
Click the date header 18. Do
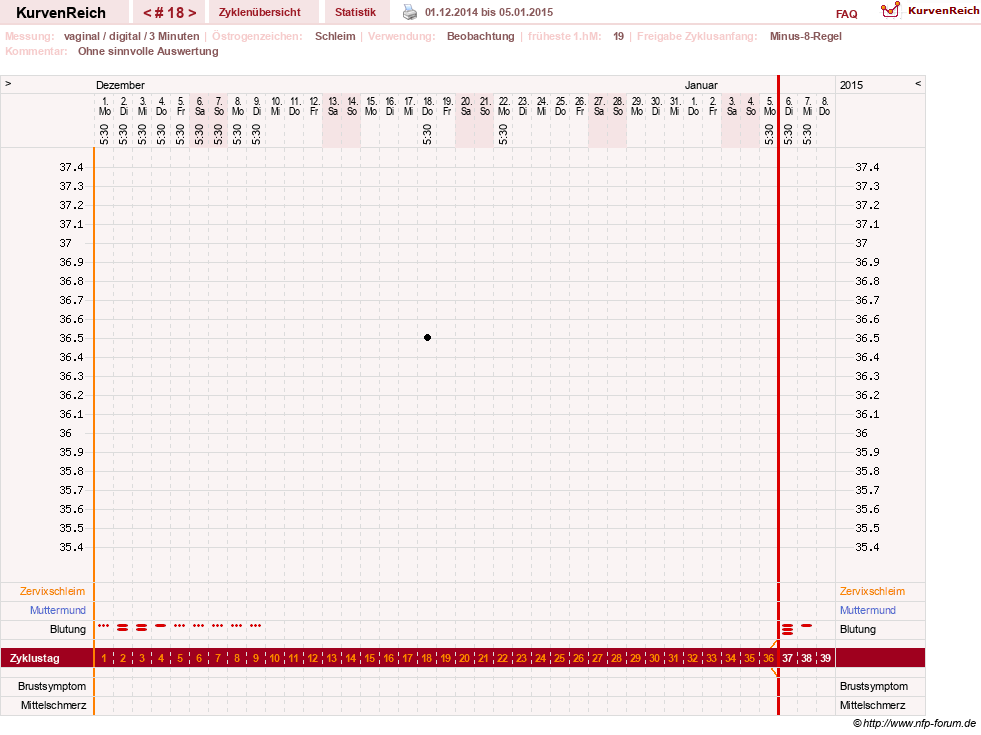coord(427,106)
